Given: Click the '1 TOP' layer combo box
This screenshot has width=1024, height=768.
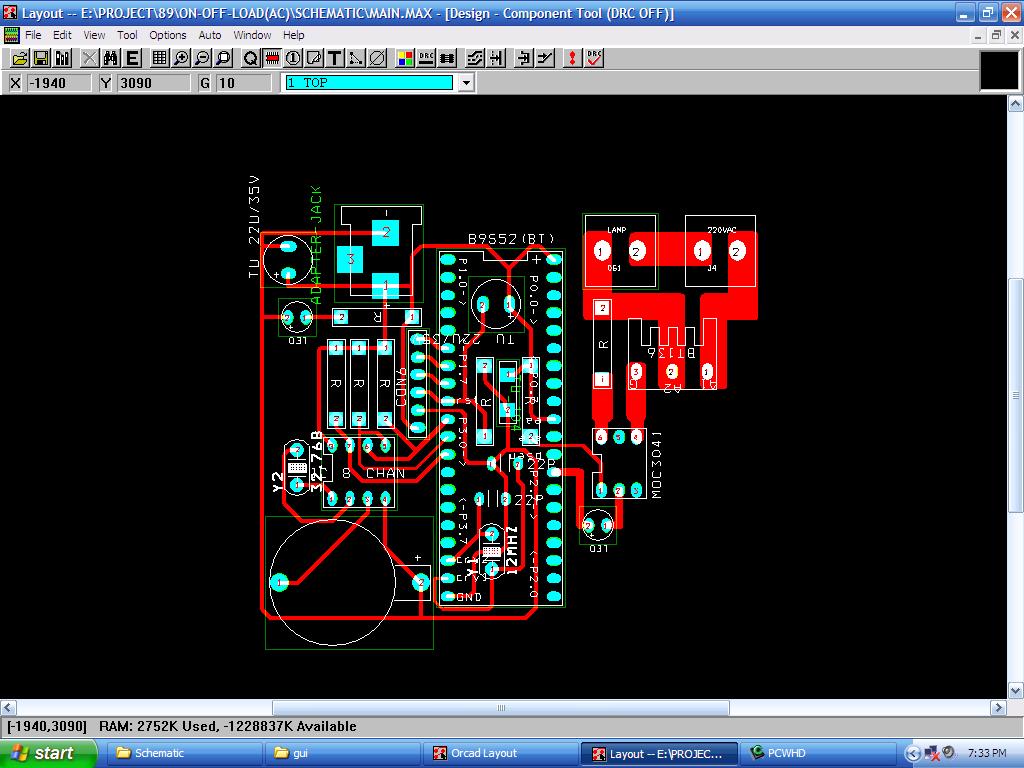Looking at the screenshot, I should click(370, 83).
